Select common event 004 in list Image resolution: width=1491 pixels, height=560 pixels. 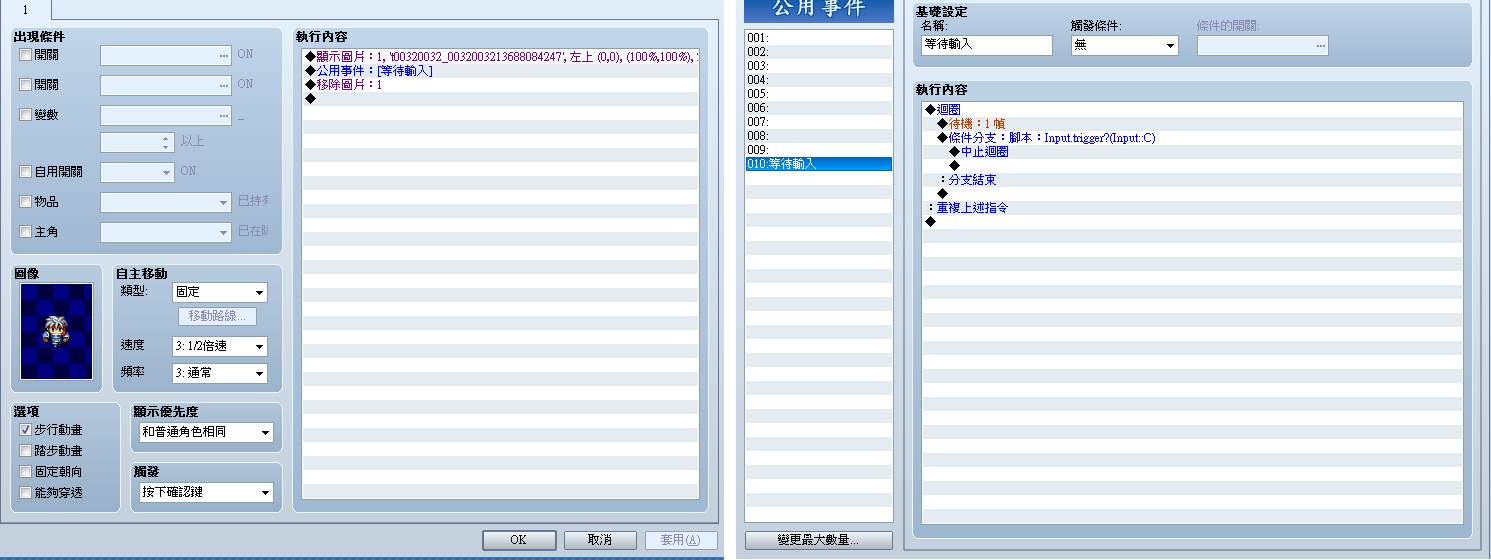[x=819, y=80]
